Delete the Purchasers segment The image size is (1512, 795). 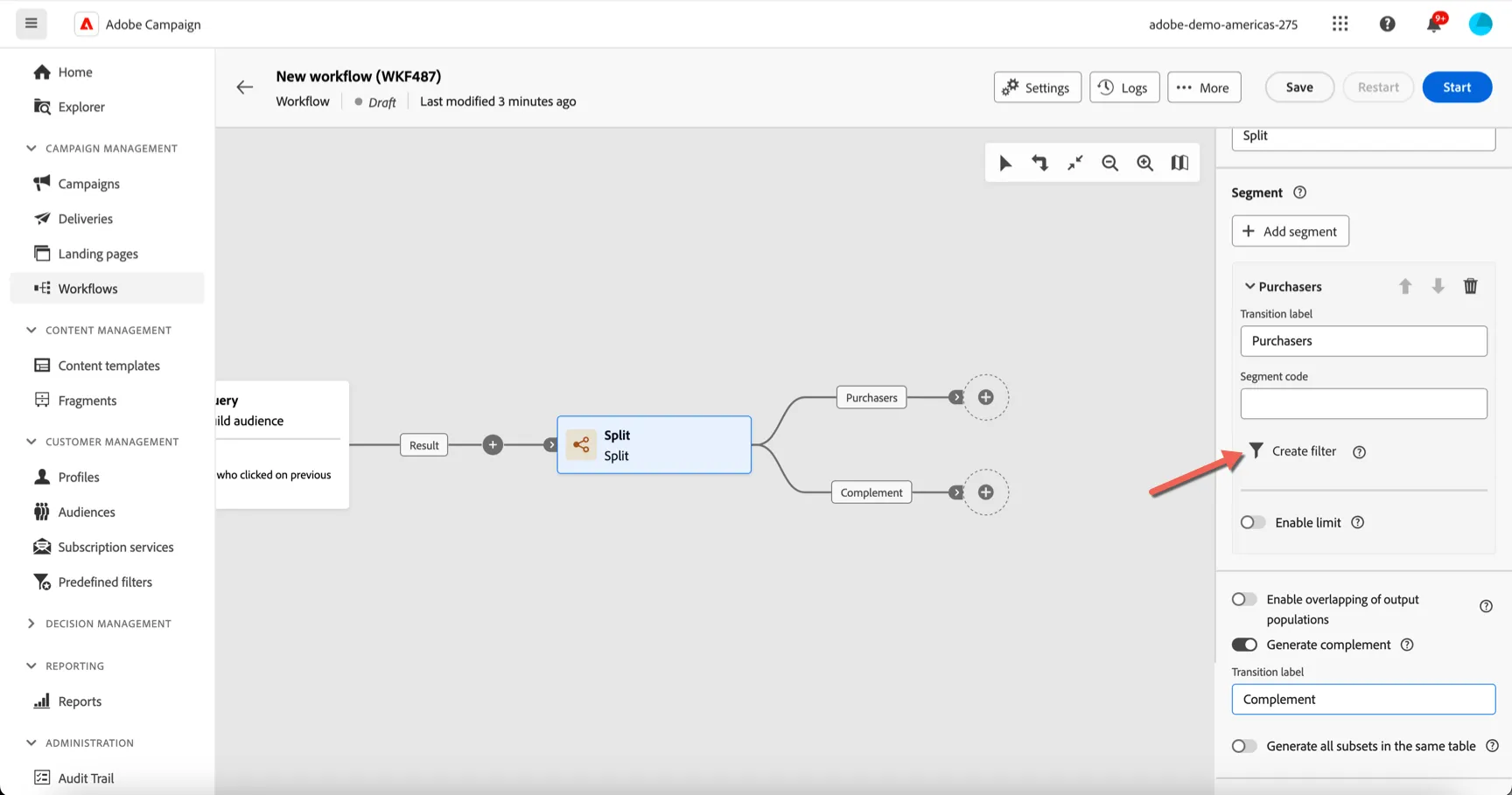click(x=1471, y=286)
